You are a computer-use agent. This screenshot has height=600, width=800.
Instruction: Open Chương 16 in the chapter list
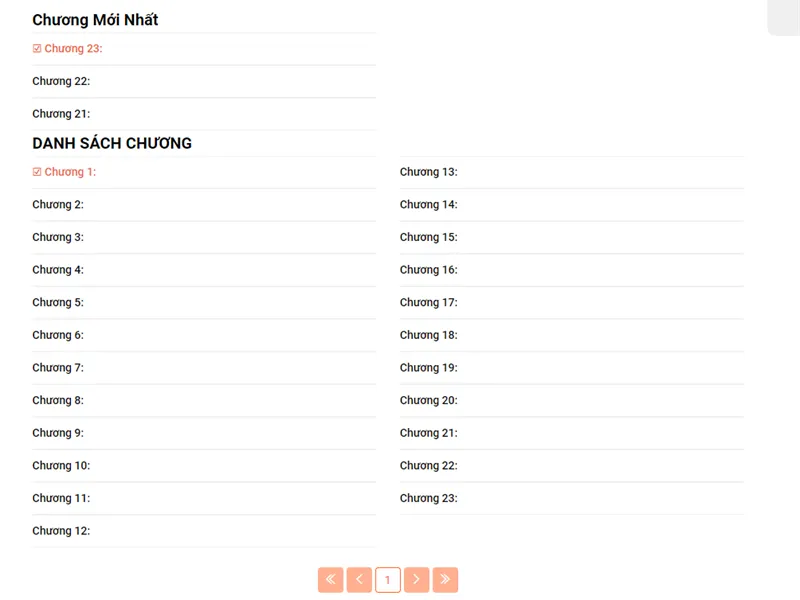point(428,270)
